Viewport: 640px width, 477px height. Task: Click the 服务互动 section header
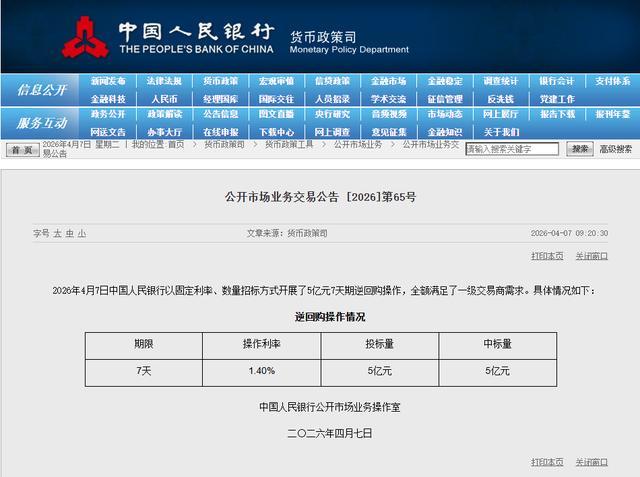41,123
